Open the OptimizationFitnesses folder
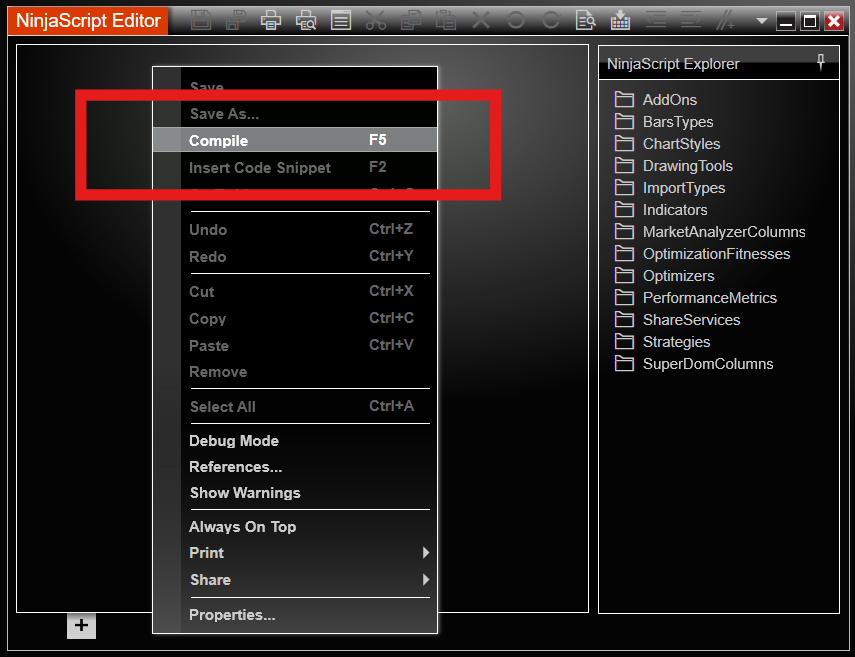The image size is (855, 657). point(702,254)
